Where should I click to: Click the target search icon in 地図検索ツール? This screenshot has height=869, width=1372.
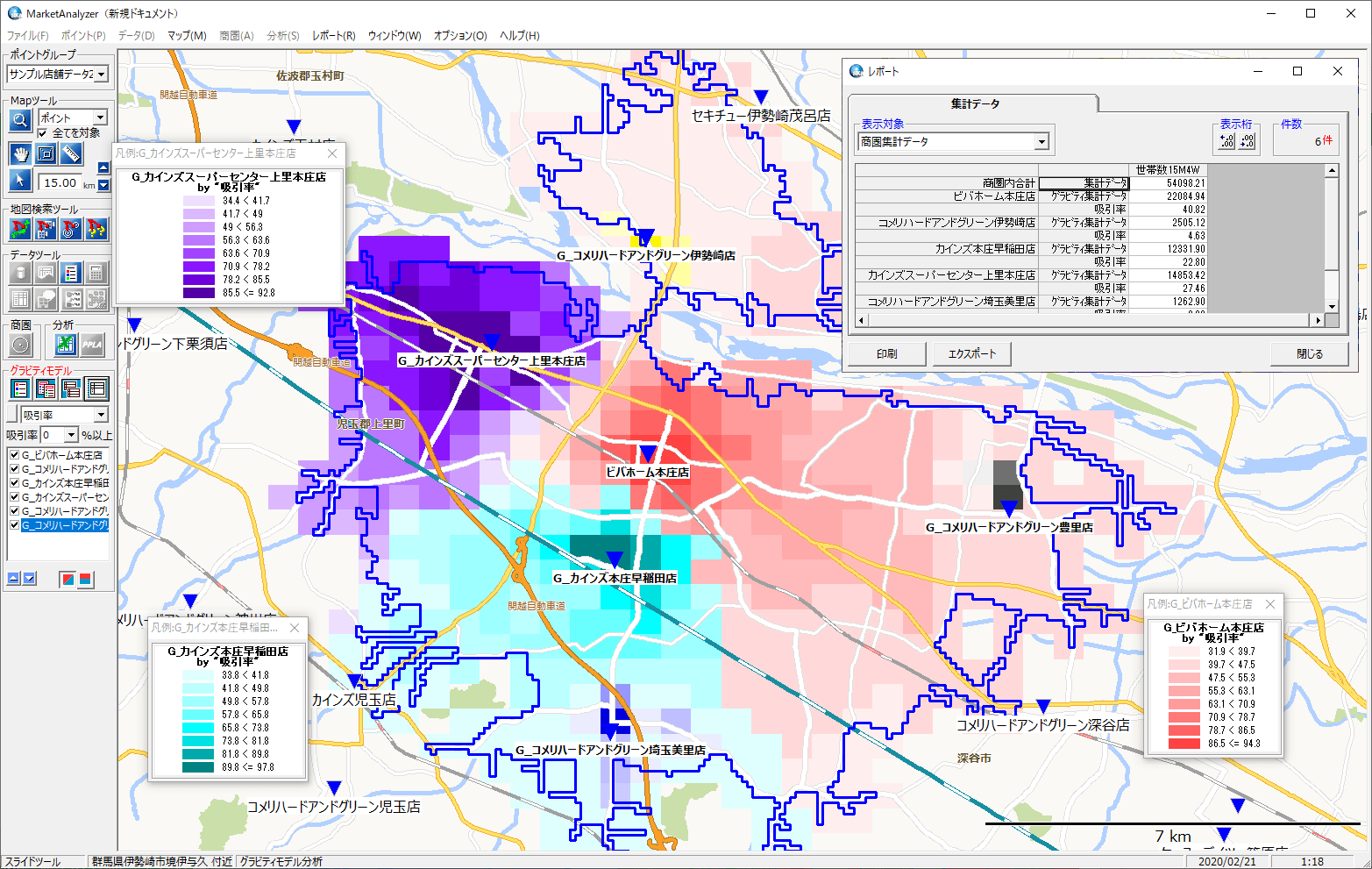click(71, 229)
